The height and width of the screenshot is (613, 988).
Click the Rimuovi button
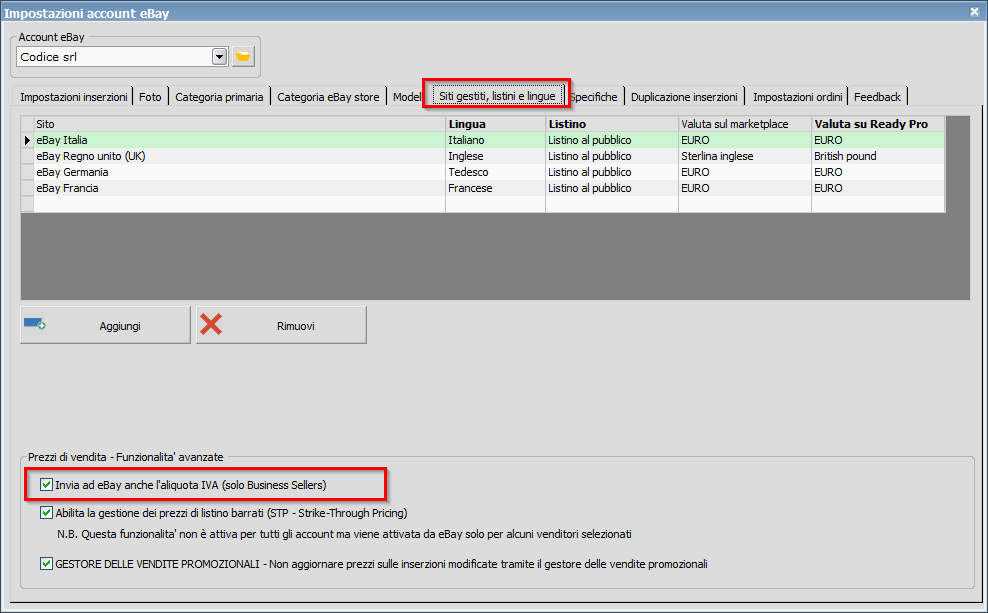(281, 325)
